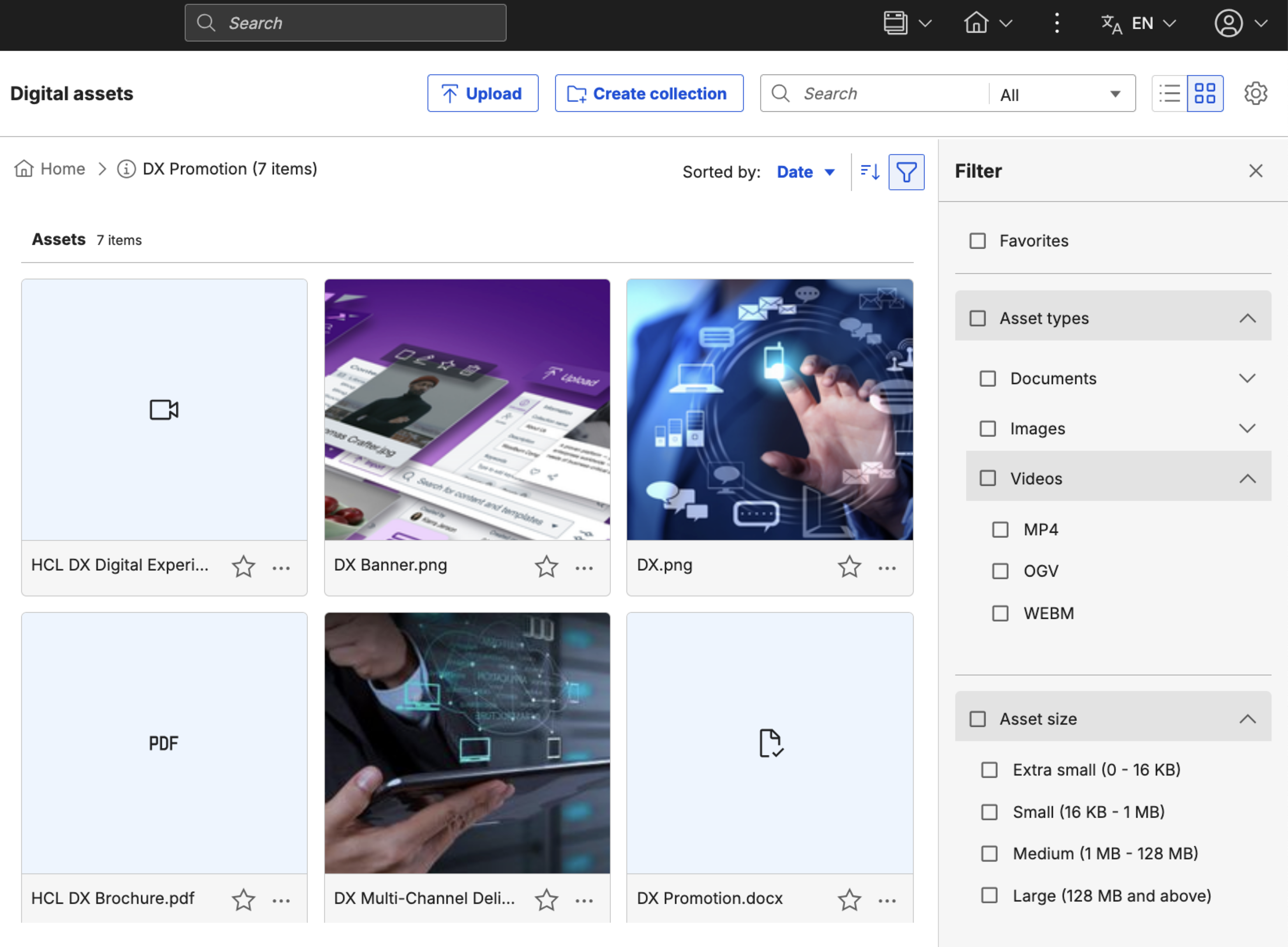The image size is (1288, 947).
Task: Click the Create collection button
Action: coord(649,93)
